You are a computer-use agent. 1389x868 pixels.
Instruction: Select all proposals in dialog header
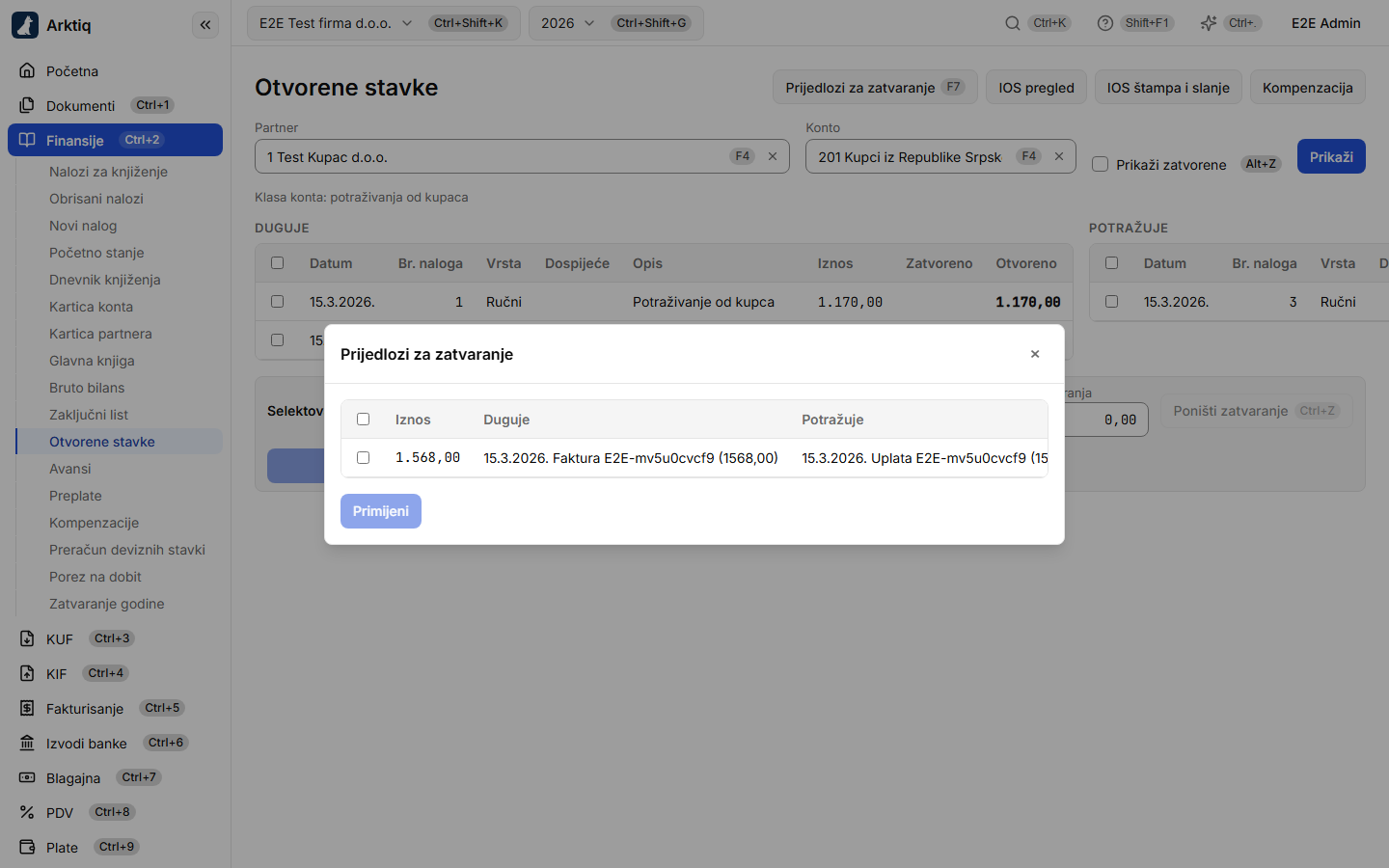point(364,420)
